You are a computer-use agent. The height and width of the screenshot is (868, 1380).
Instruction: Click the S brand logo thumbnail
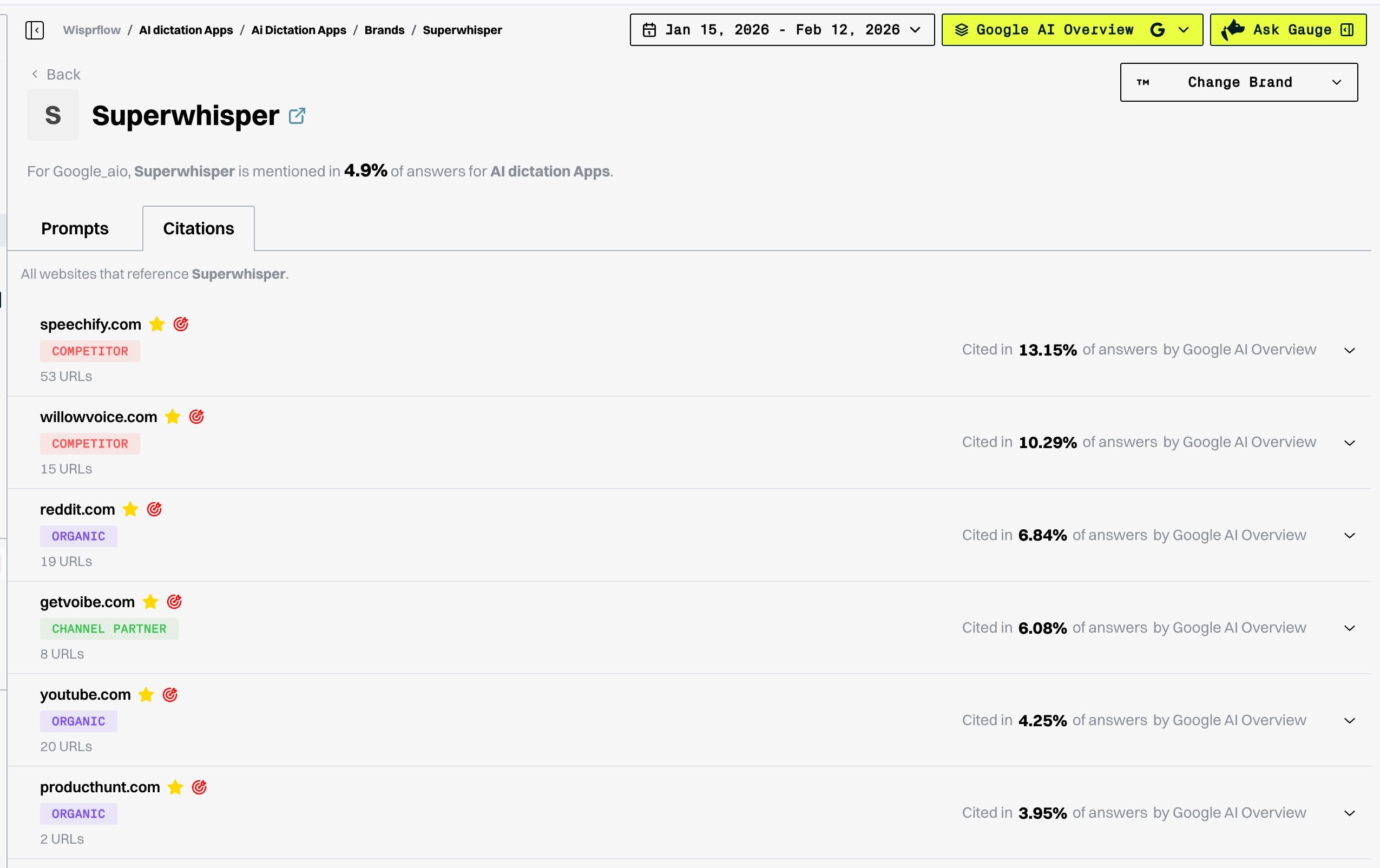point(52,115)
